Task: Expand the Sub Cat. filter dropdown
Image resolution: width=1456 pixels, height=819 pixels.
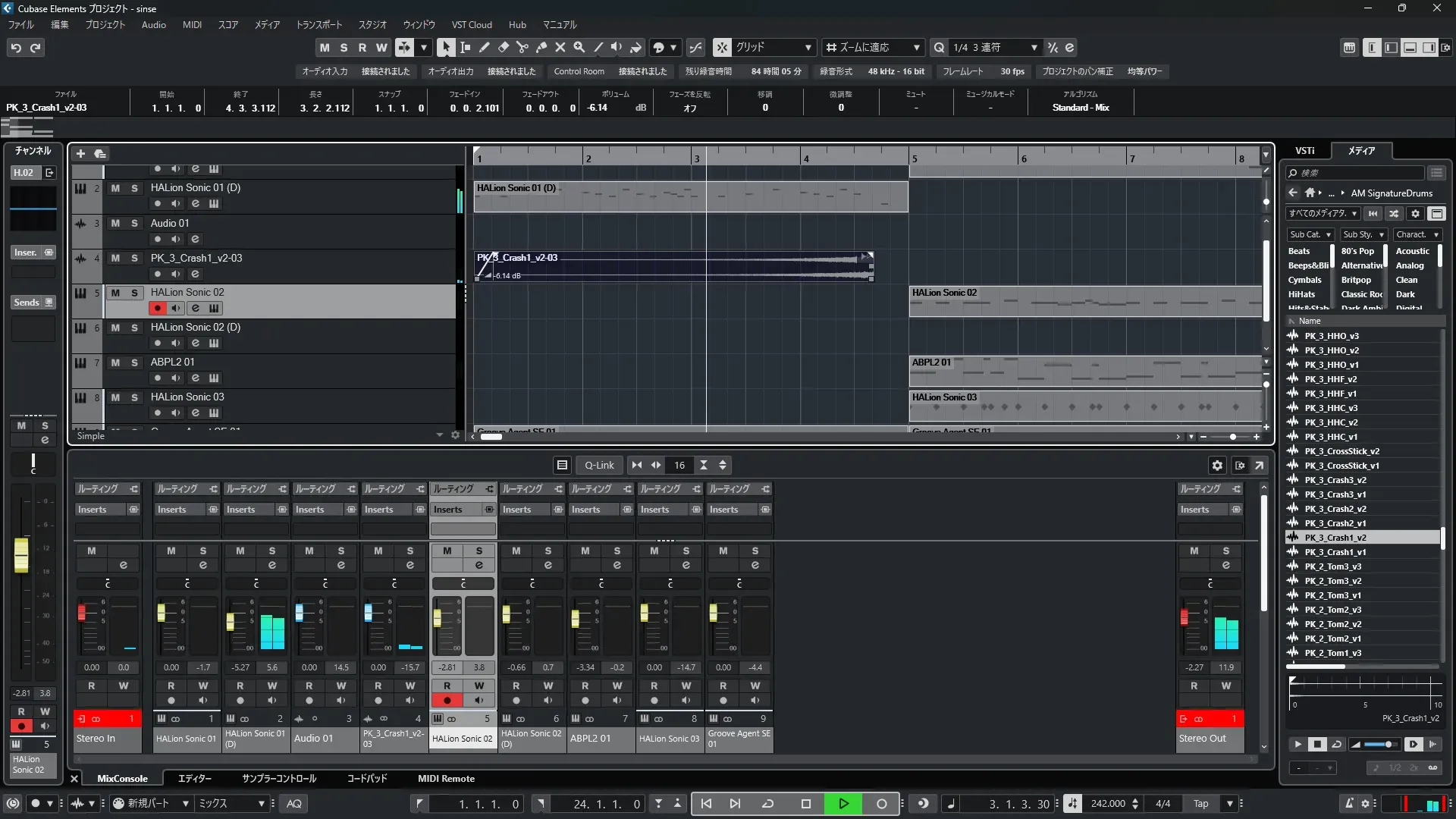Action: coord(1310,235)
